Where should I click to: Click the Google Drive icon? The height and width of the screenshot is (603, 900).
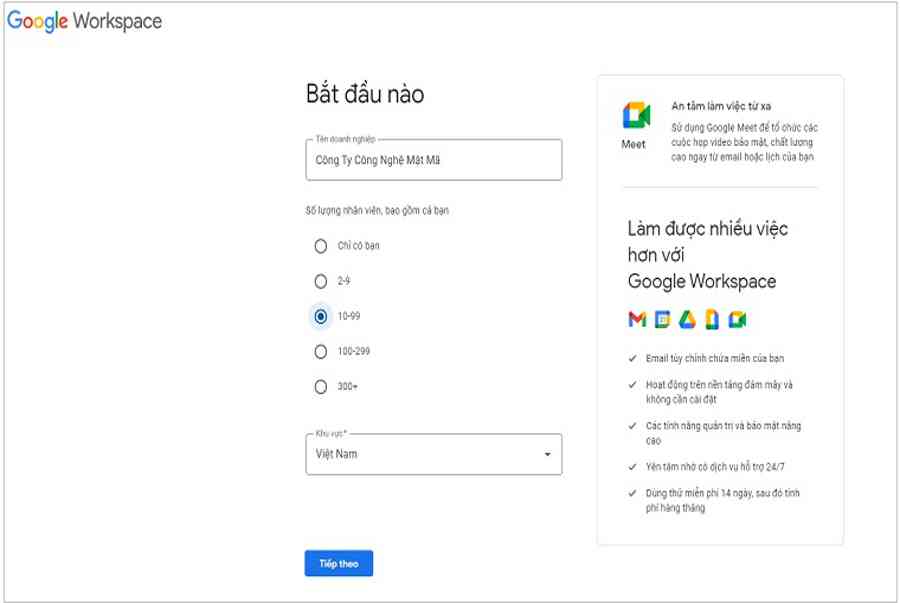tap(687, 319)
